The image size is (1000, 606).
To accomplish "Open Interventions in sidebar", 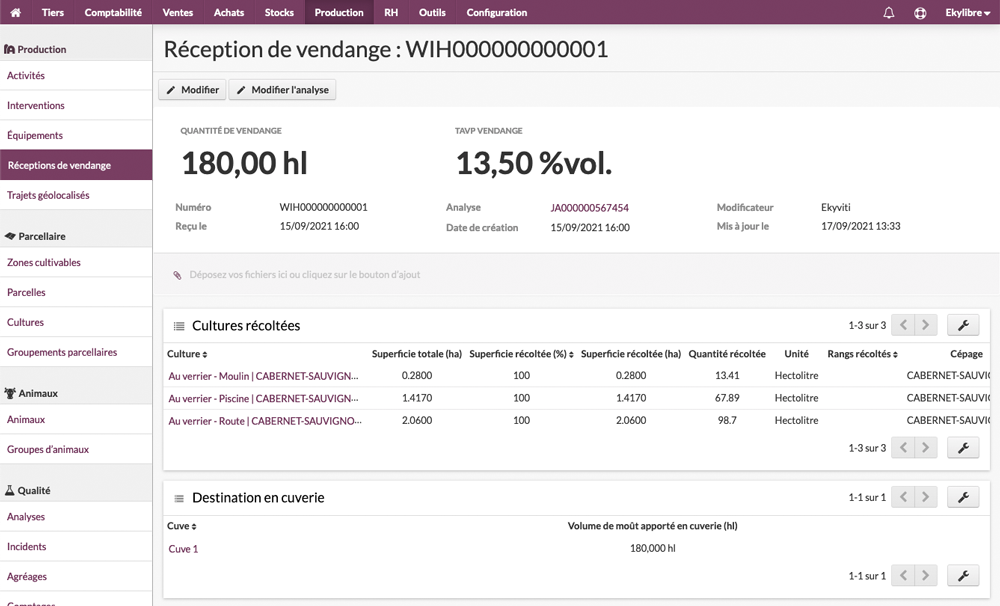I will point(76,105).
